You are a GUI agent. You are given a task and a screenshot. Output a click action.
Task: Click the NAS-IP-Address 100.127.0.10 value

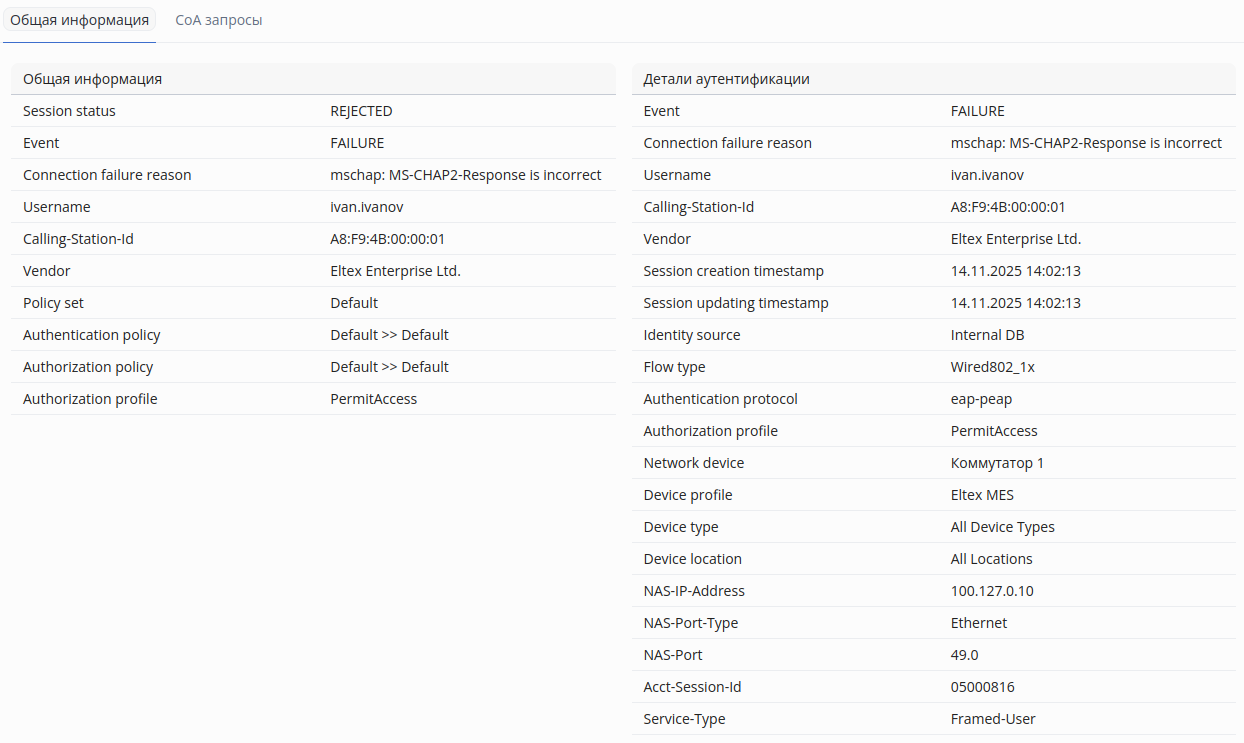(x=992, y=591)
